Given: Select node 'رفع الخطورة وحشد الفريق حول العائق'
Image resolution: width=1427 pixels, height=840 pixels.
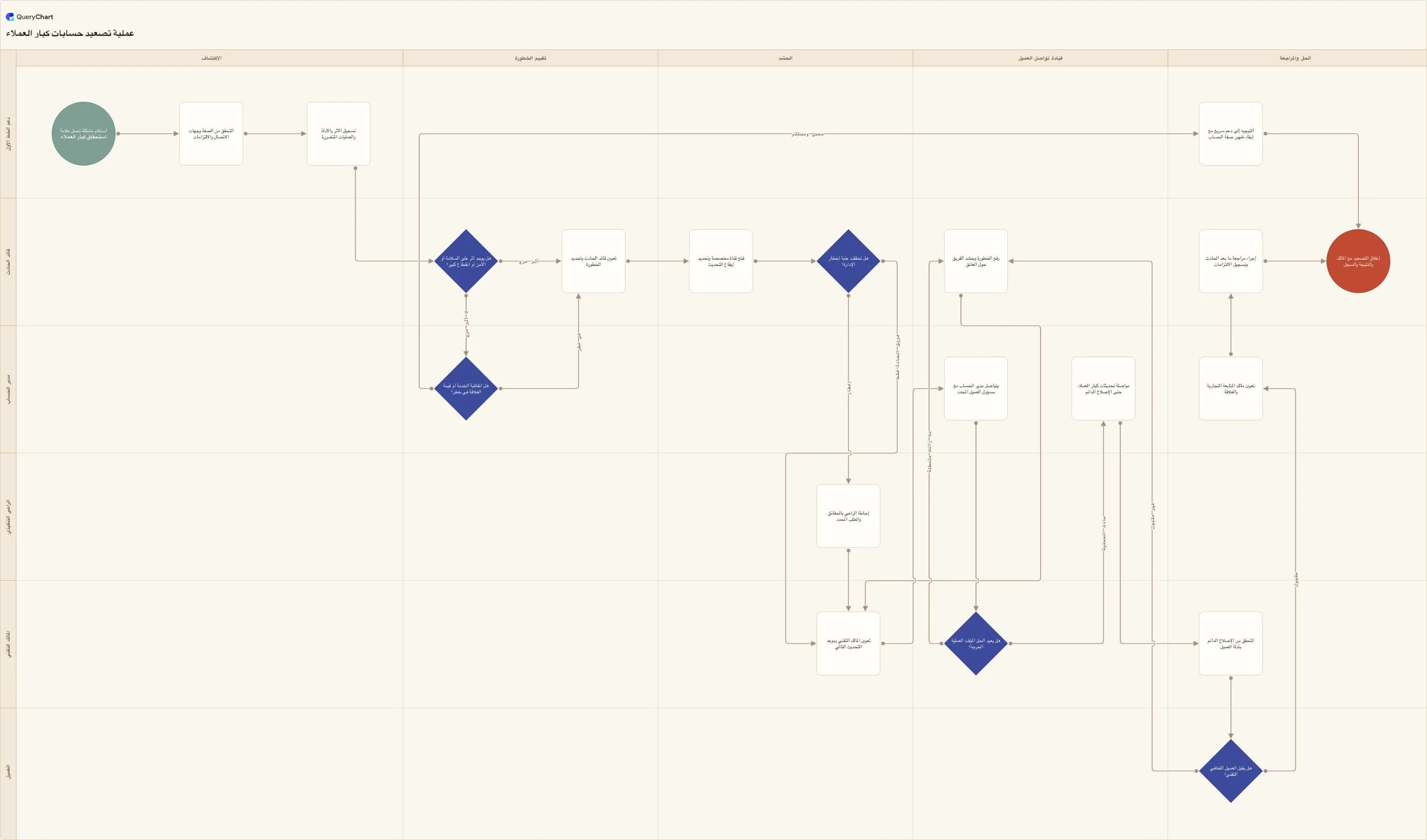Looking at the screenshot, I should click(975, 261).
